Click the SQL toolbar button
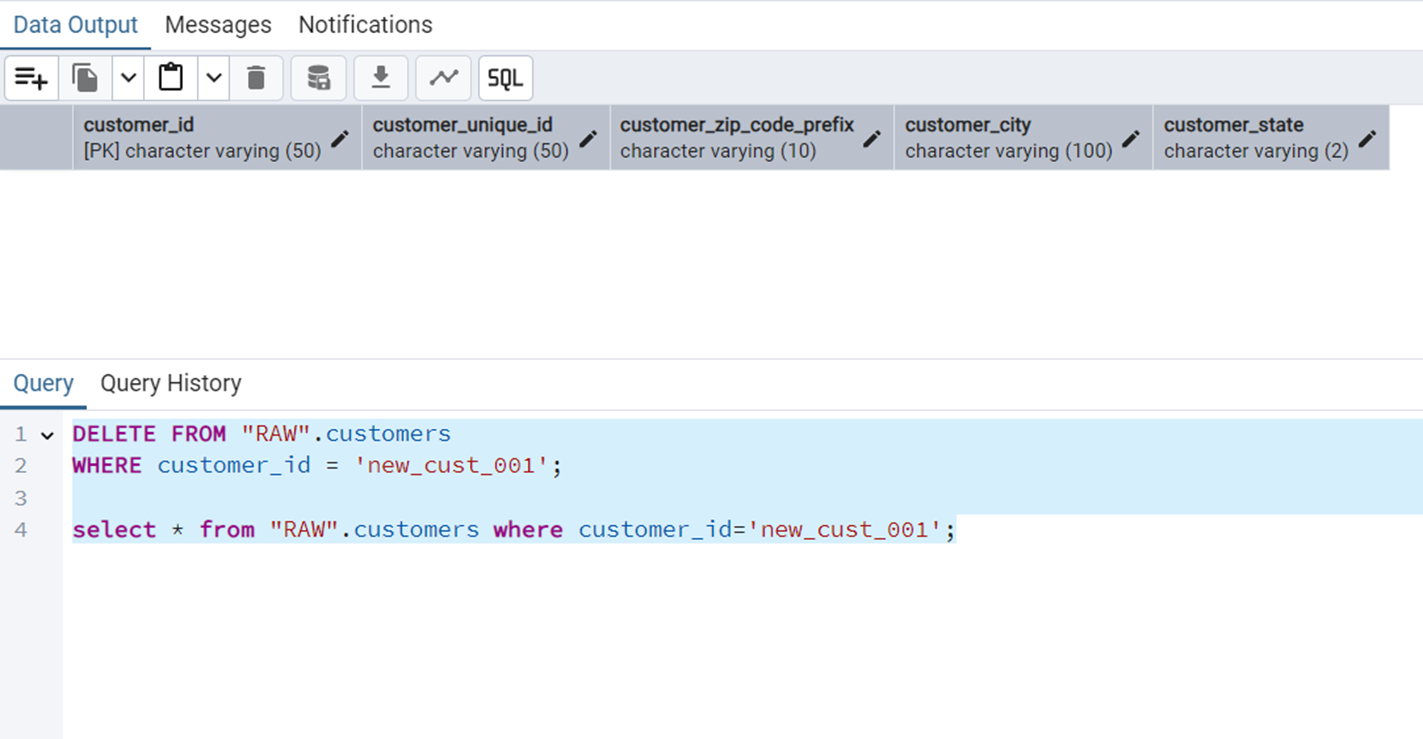1423x739 pixels. (x=506, y=78)
